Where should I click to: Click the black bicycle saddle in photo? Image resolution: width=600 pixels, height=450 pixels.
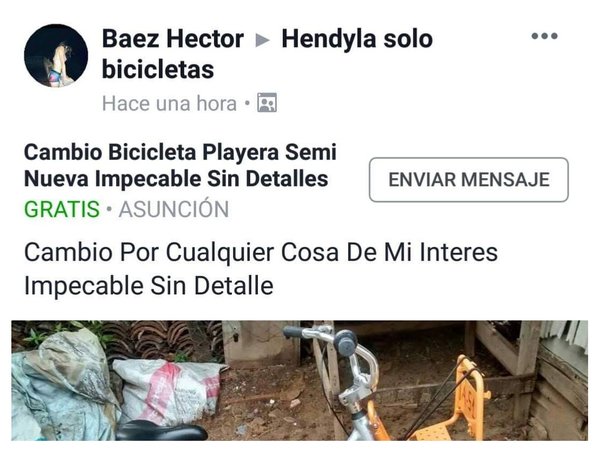coord(162,430)
